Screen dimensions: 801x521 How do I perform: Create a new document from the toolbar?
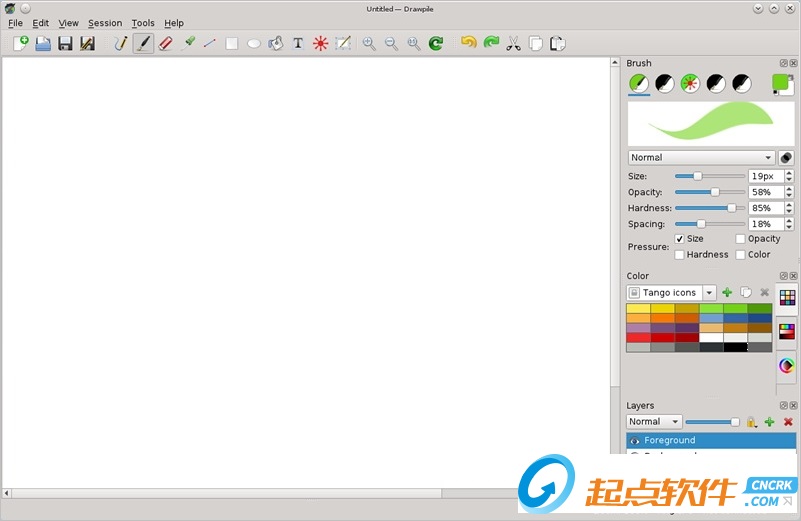[x=20, y=43]
